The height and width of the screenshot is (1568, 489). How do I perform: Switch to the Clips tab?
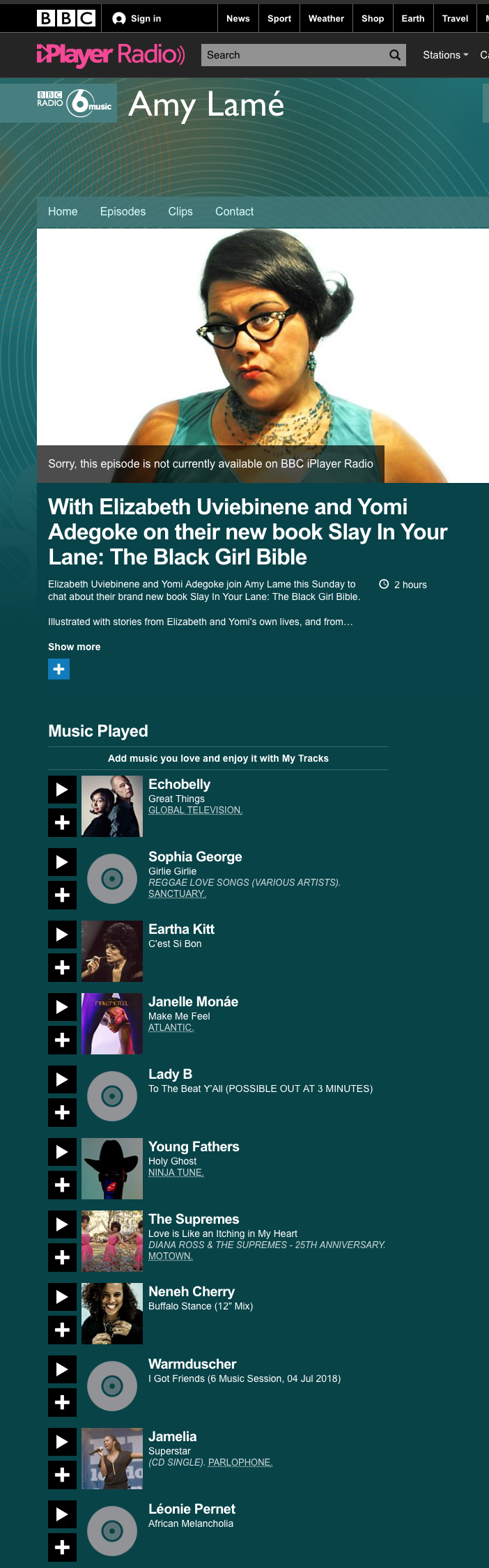pos(180,211)
